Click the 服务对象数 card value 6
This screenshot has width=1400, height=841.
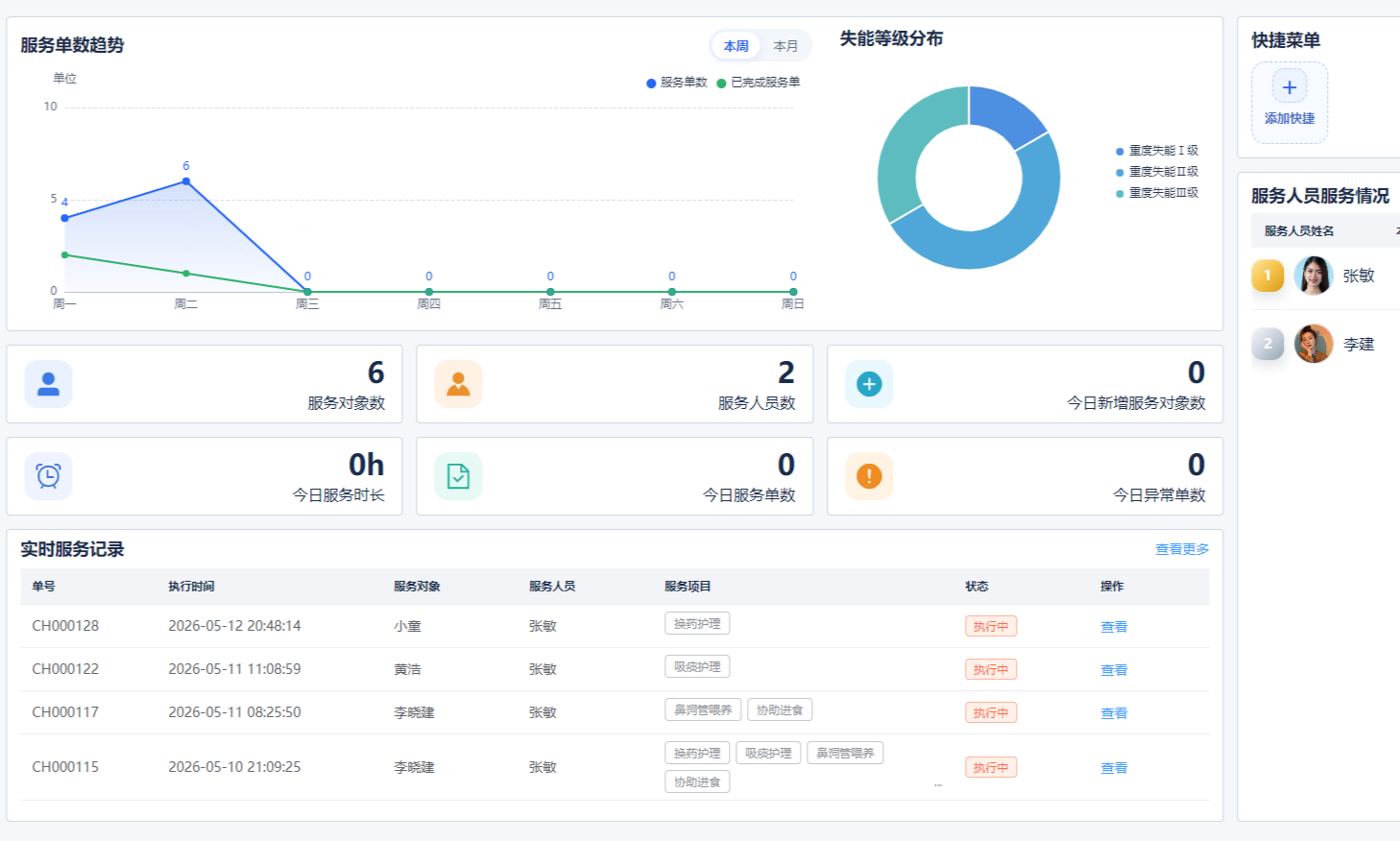pyautogui.click(x=375, y=372)
